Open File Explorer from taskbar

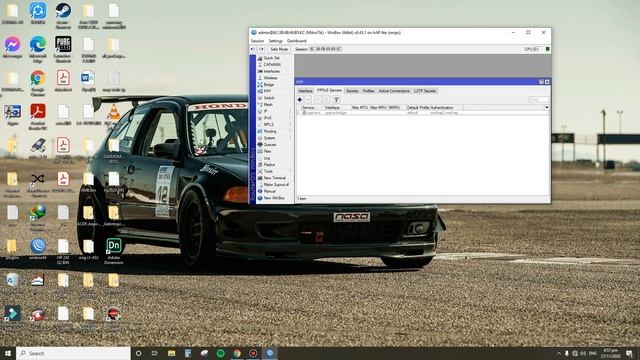pyautogui.click(x=171, y=353)
